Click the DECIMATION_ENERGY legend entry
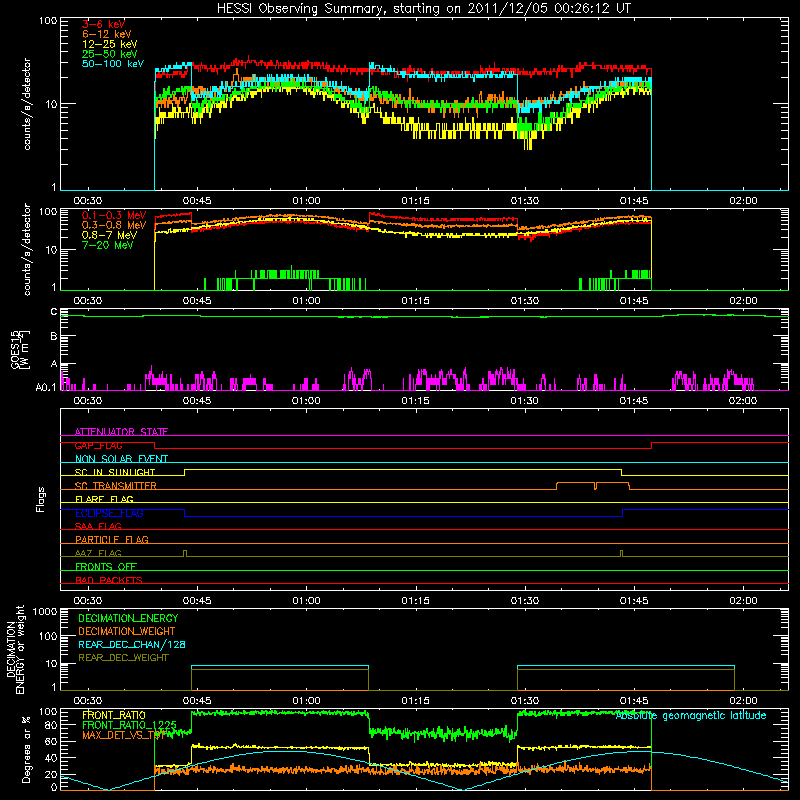 click(128, 618)
